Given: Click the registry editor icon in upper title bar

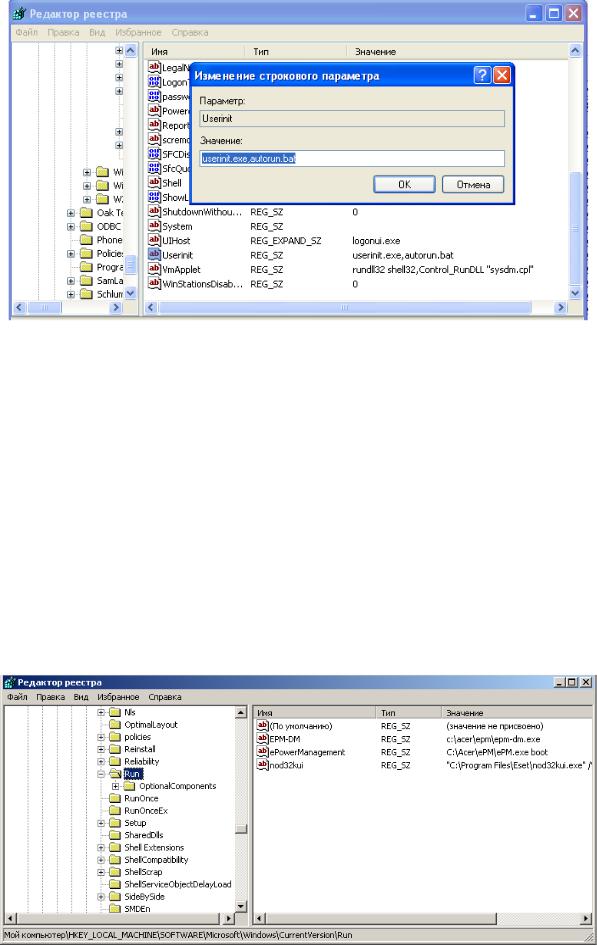Looking at the screenshot, I should (19, 13).
